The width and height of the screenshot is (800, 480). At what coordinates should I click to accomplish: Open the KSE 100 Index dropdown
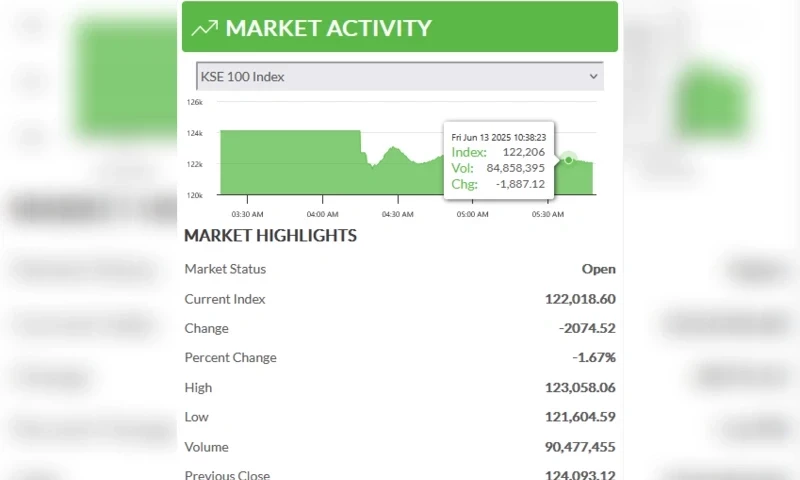click(398, 76)
